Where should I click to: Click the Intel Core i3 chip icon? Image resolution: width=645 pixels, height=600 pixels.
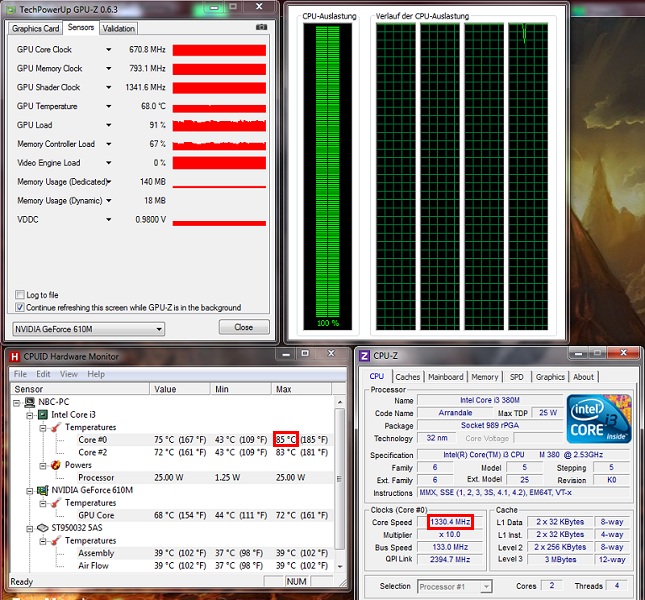[x=43, y=415]
